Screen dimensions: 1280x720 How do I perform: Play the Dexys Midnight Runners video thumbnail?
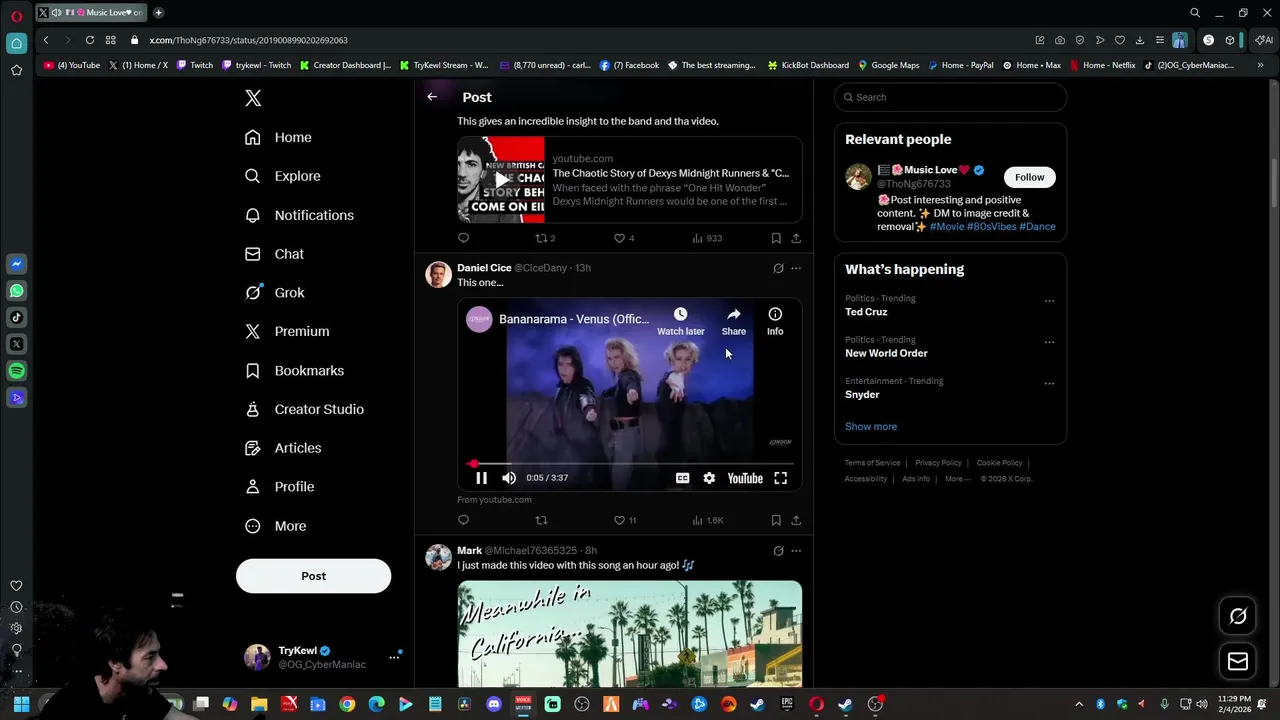[x=501, y=180]
